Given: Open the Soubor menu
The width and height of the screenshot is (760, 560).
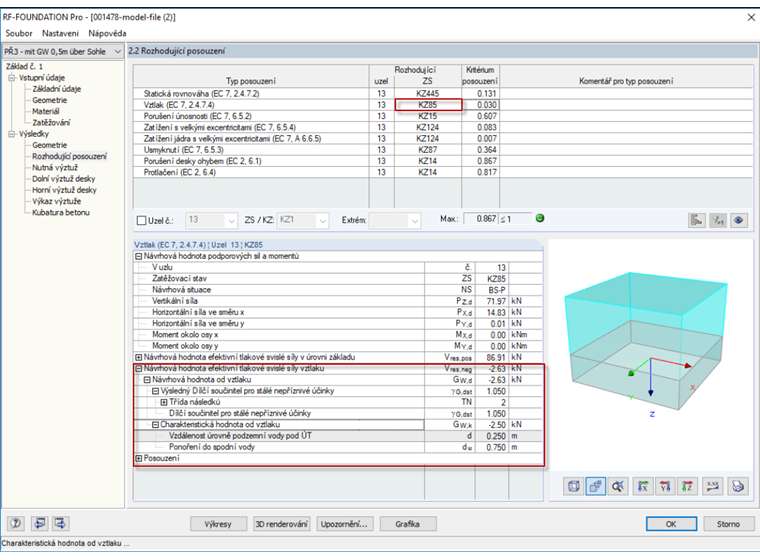Looking at the screenshot, I should (x=19, y=33).
